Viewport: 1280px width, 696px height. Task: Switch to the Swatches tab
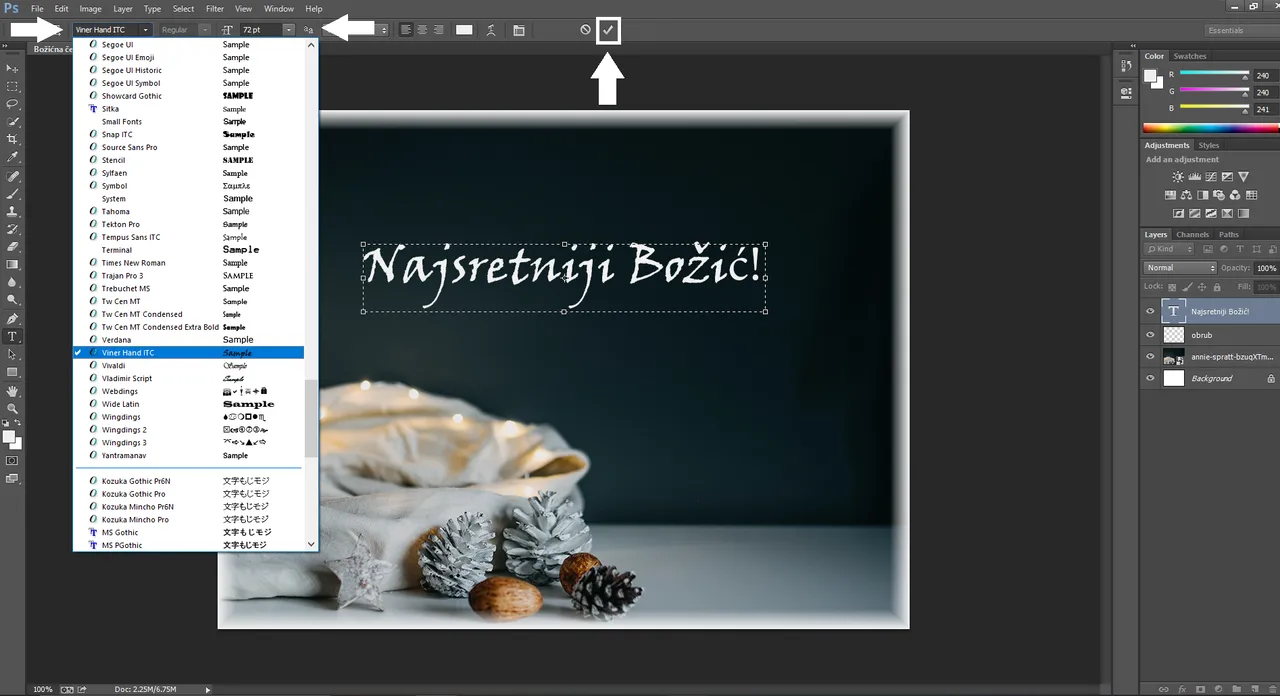(x=1190, y=56)
